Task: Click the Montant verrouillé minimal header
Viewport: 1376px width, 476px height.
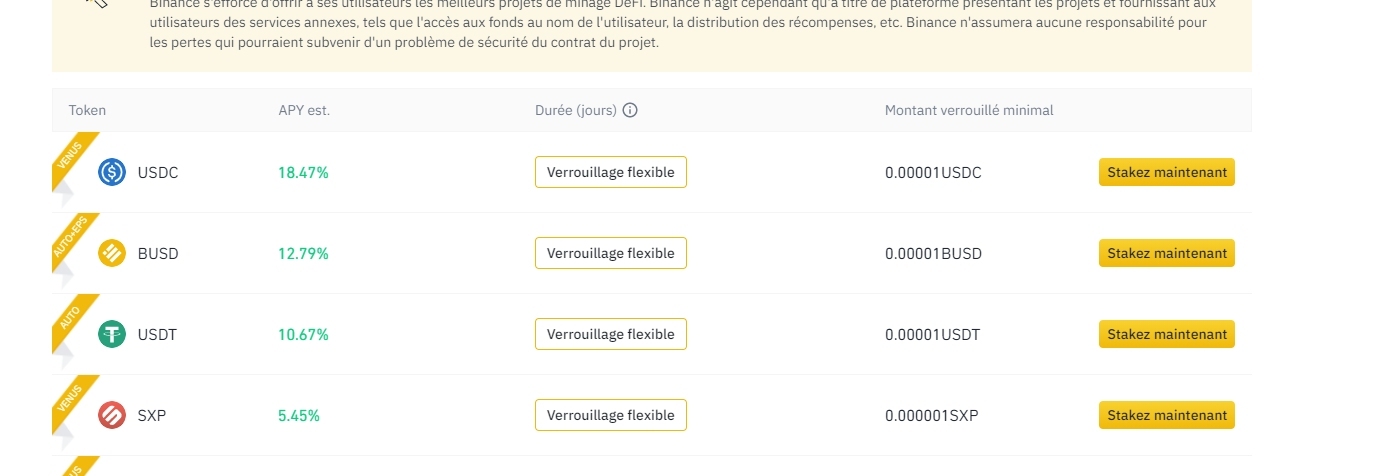Action: [x=968, y=110]
